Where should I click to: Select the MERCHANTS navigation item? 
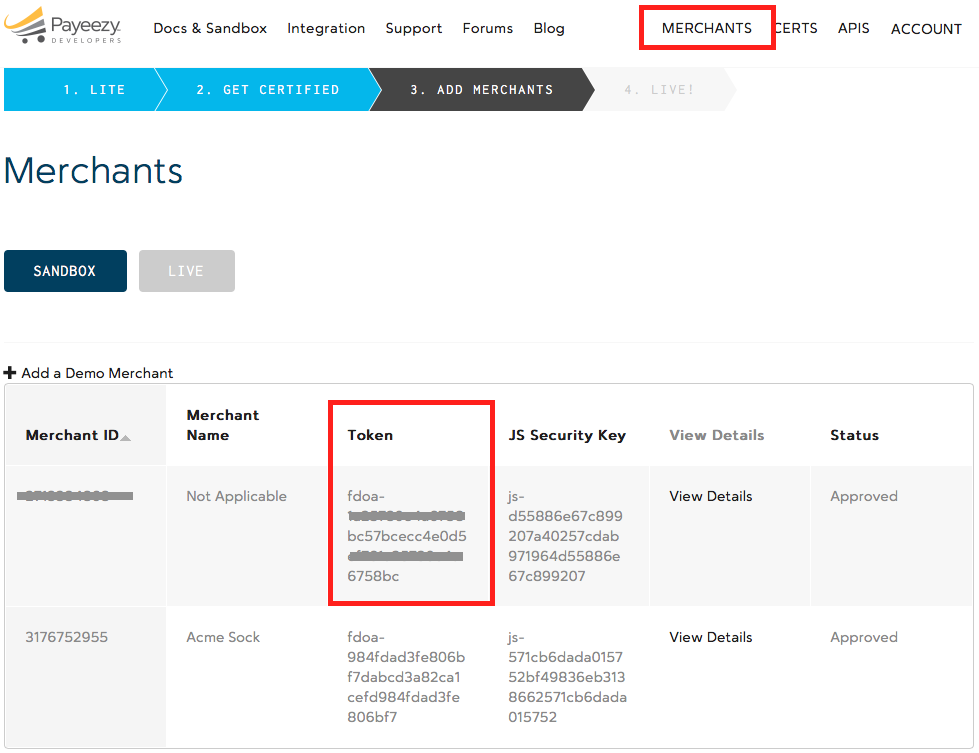[707, 28]
